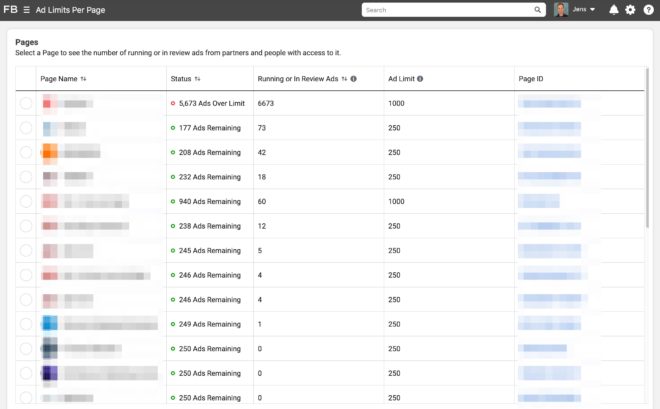Open the help question mark icon
Image resolution: width=660 pixels, height=409 pixels.
[649, 10]
